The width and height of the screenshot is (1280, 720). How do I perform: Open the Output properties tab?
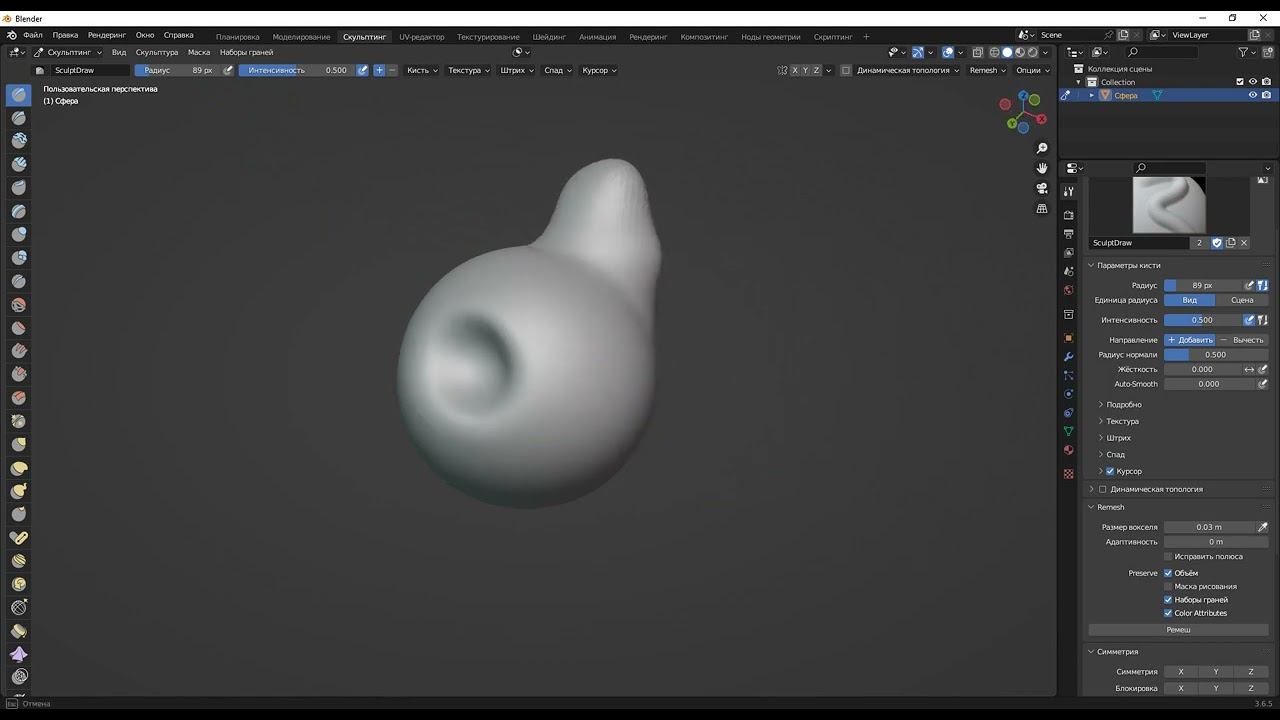1069,234
